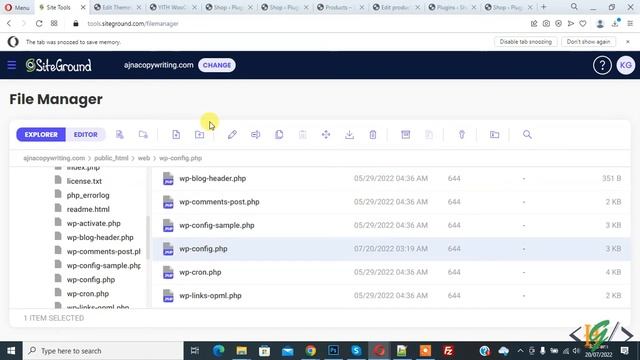Click Don't show again button
640x360 pixels.
588,42
